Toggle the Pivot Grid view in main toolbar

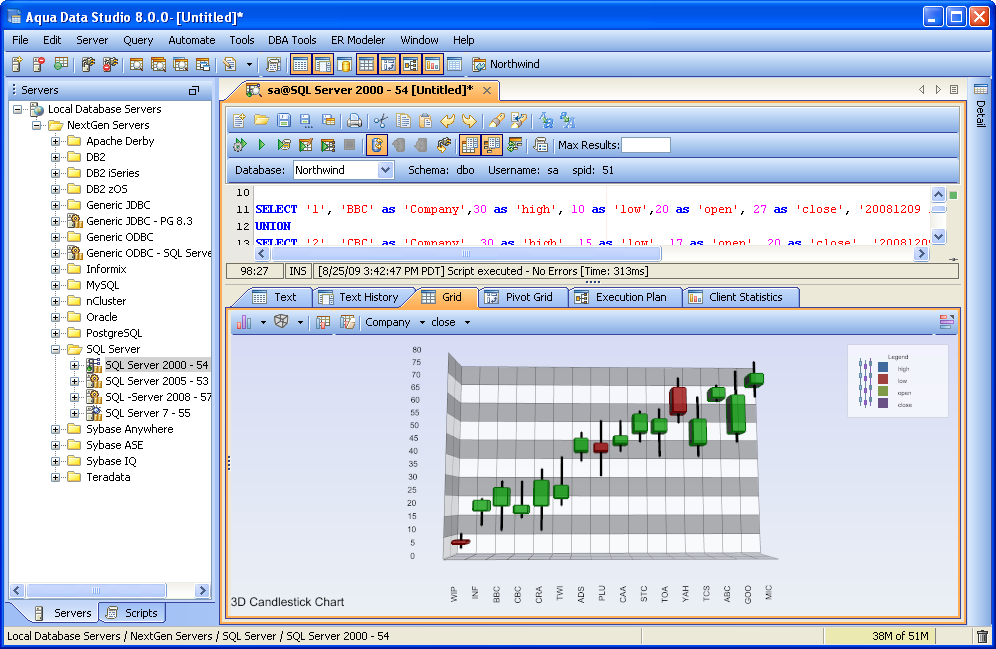point(388,64)
